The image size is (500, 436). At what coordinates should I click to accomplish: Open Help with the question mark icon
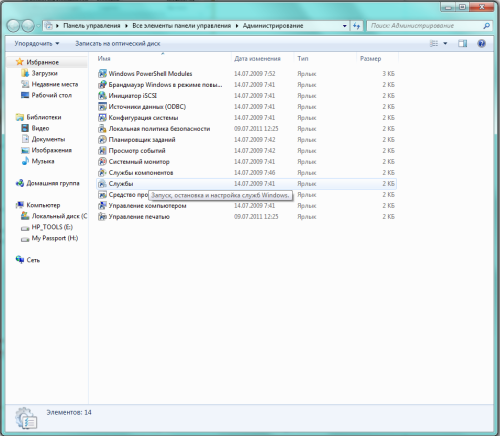481,43
